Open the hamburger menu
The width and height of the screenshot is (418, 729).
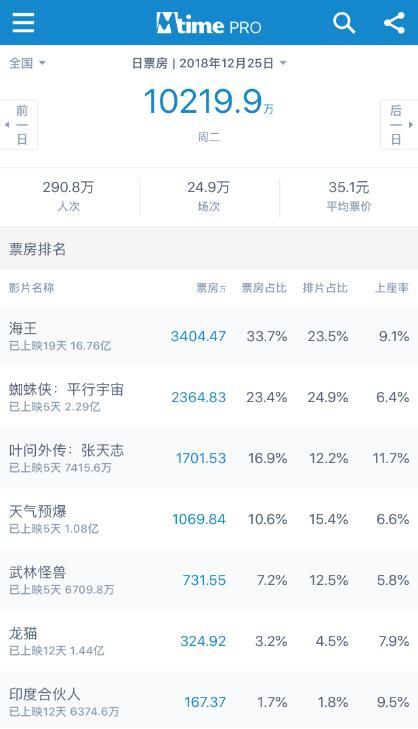pyautogui.click(x=23, y=22)
